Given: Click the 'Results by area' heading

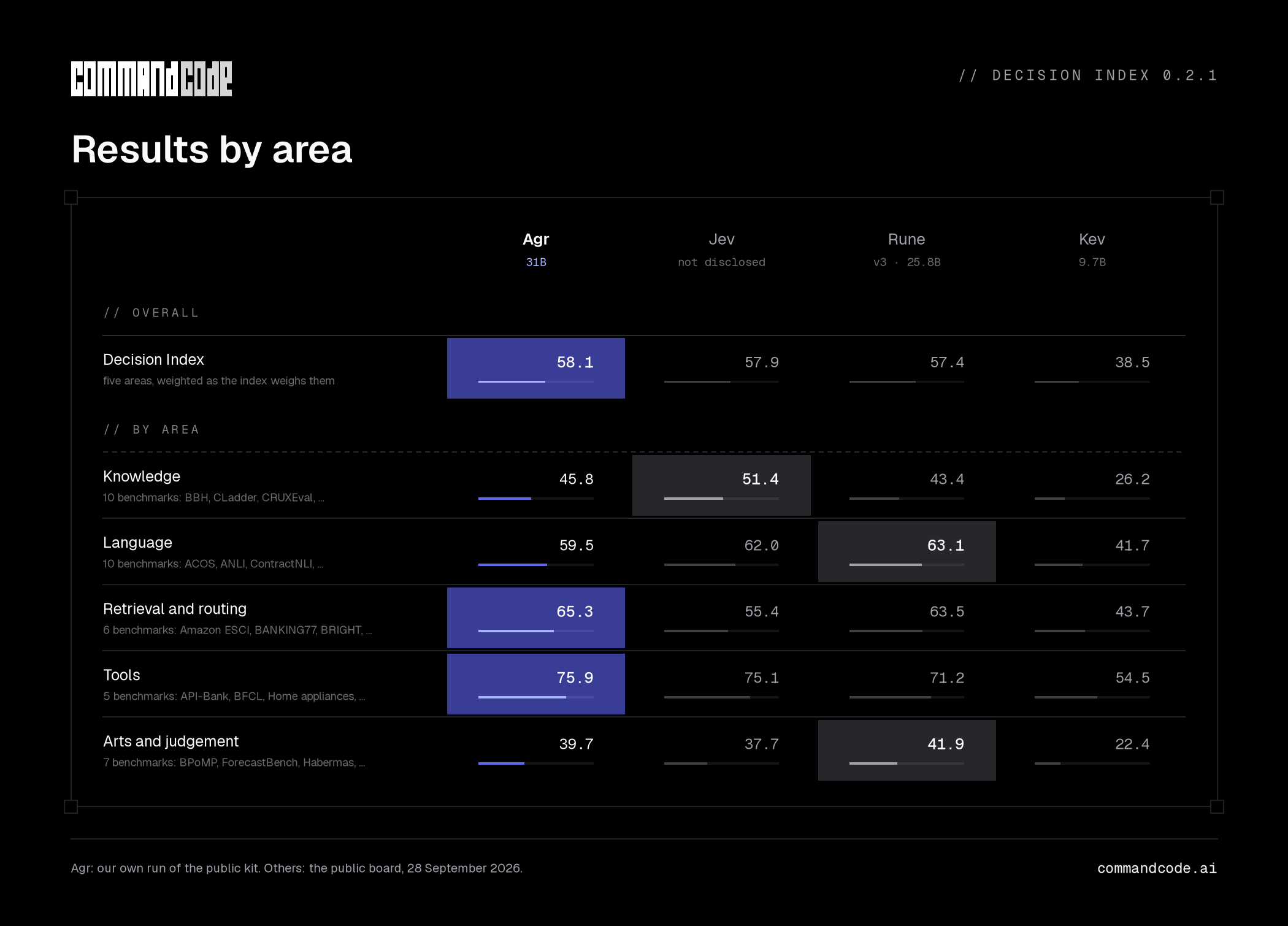Looking at the screenshot, I should pyautogui.click(x=212, y=150).
